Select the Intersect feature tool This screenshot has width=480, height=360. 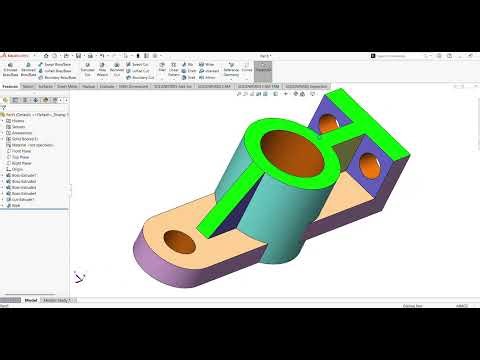pyautogui.click(x=209, y=71)
